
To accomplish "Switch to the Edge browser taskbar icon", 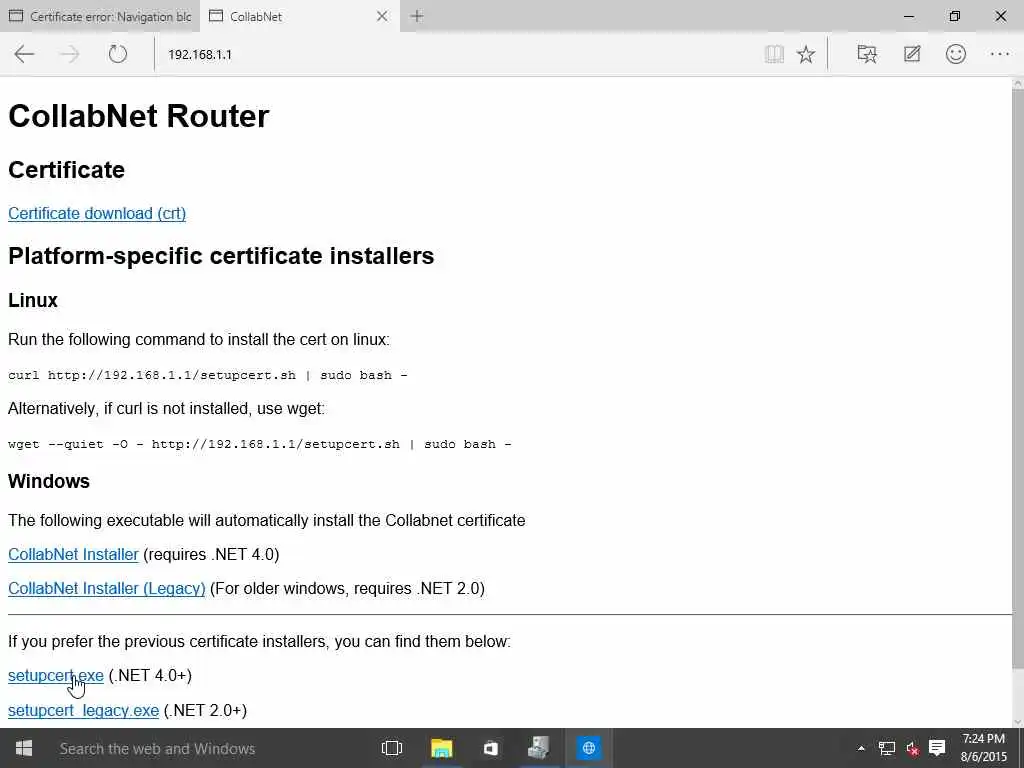I will pyautogui.click(x=588, y=748).
